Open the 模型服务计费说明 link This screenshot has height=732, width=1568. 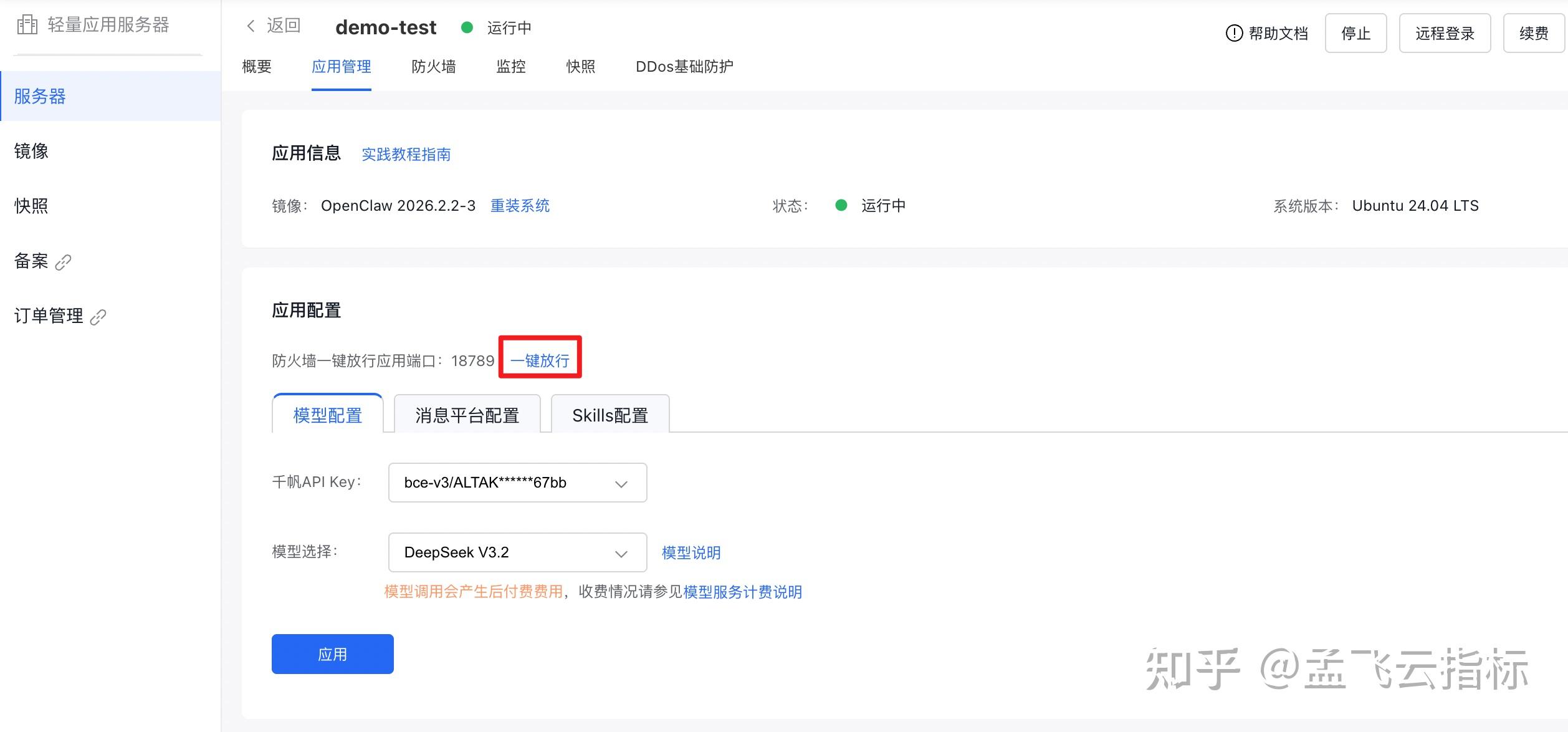742,592
